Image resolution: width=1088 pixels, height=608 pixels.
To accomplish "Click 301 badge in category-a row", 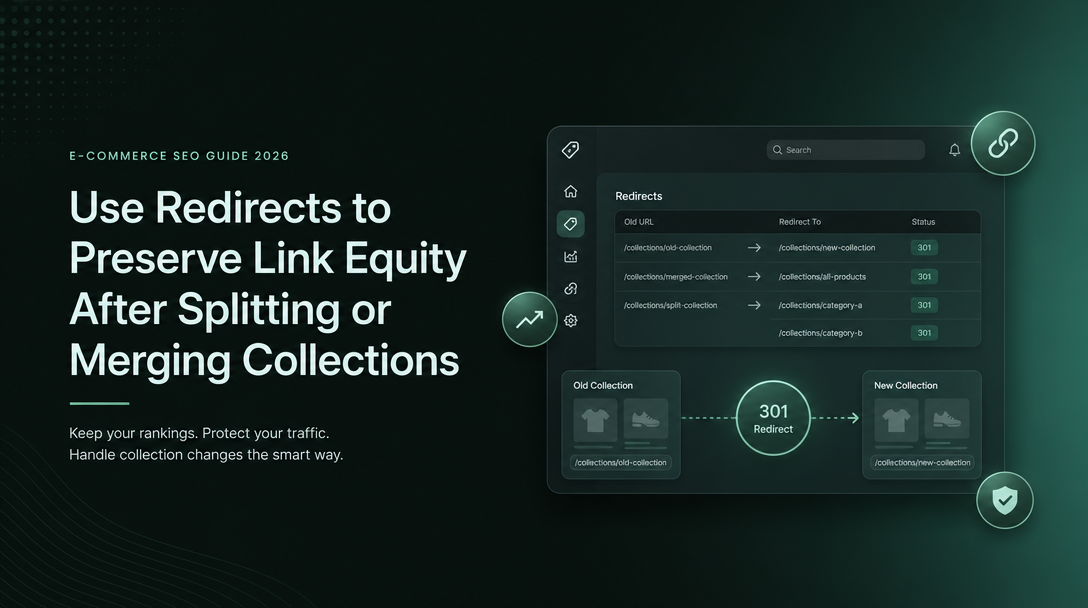I will [x=924, y=305].
